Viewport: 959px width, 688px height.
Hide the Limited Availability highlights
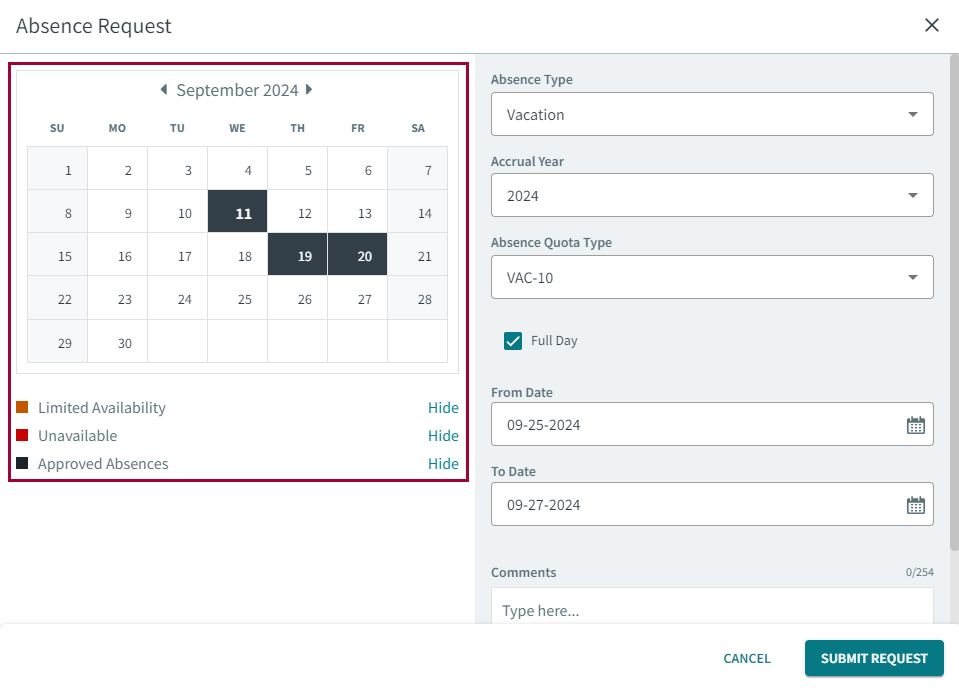pos(444,407)
